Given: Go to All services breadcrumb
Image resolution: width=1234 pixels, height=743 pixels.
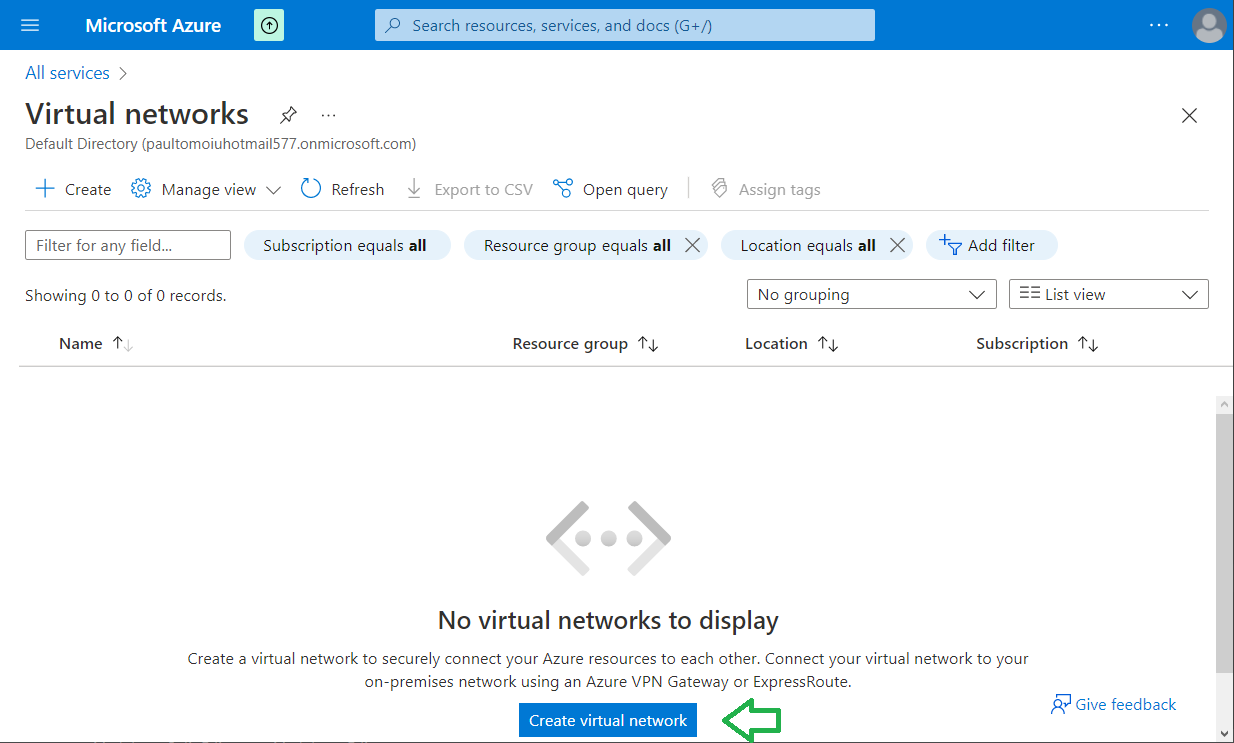Looking at the screenshot, I should point(67,73).
